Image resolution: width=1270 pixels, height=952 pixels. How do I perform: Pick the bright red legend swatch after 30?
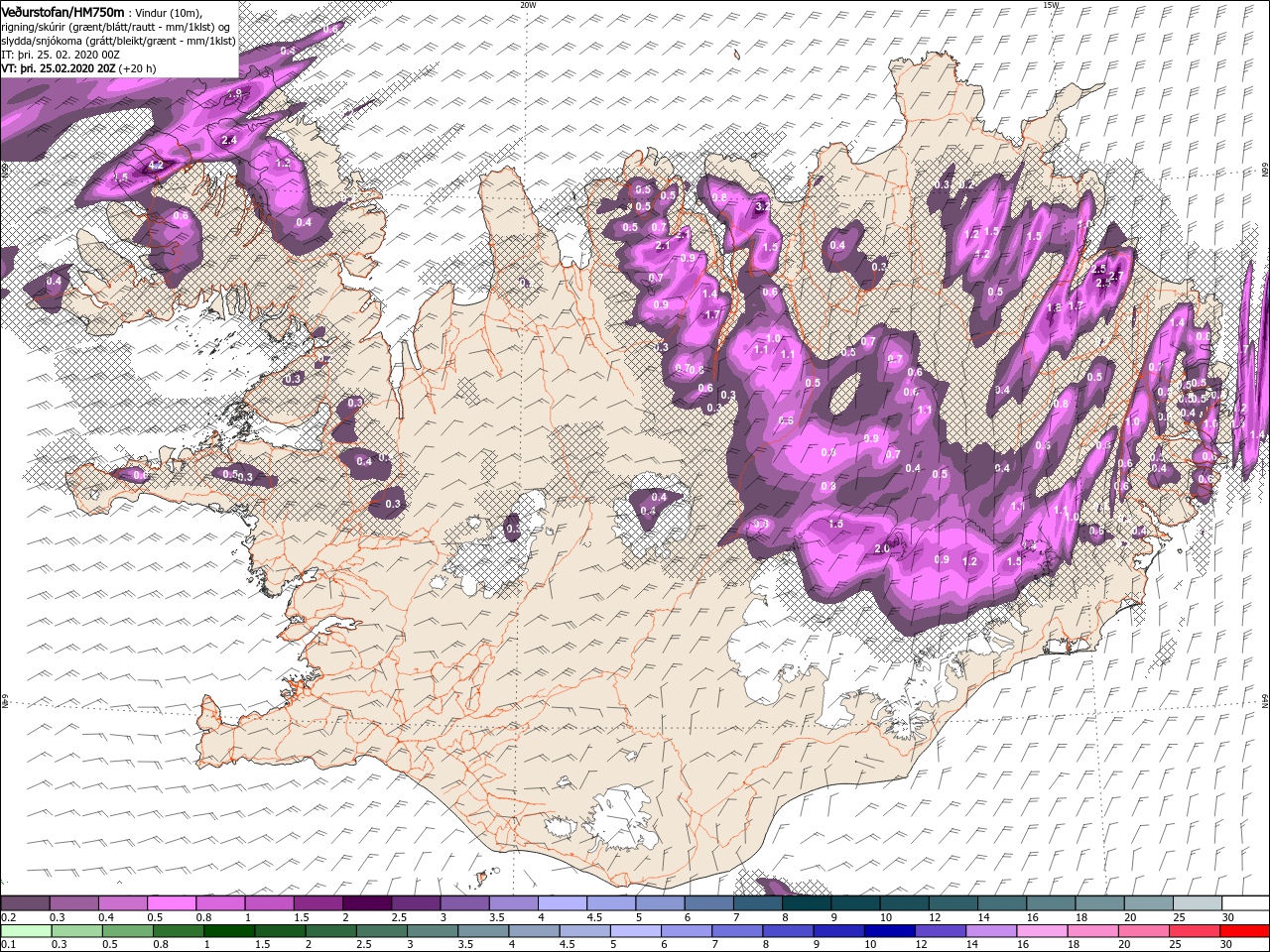pyautogui.click(x=1245, y=931)
